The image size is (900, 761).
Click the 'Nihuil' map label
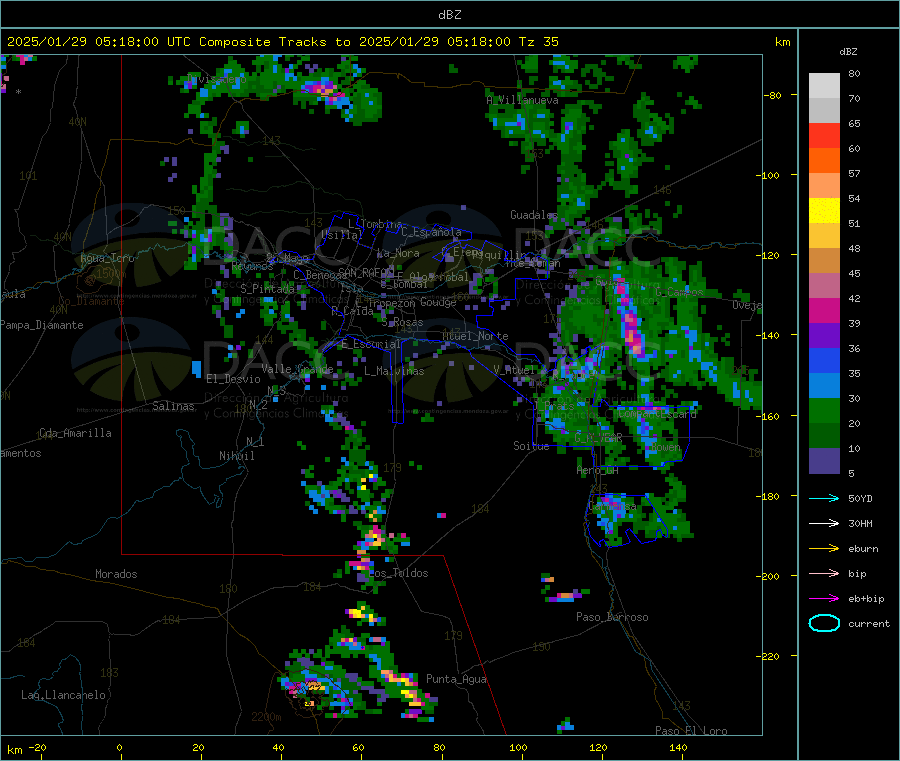point(236,456)
